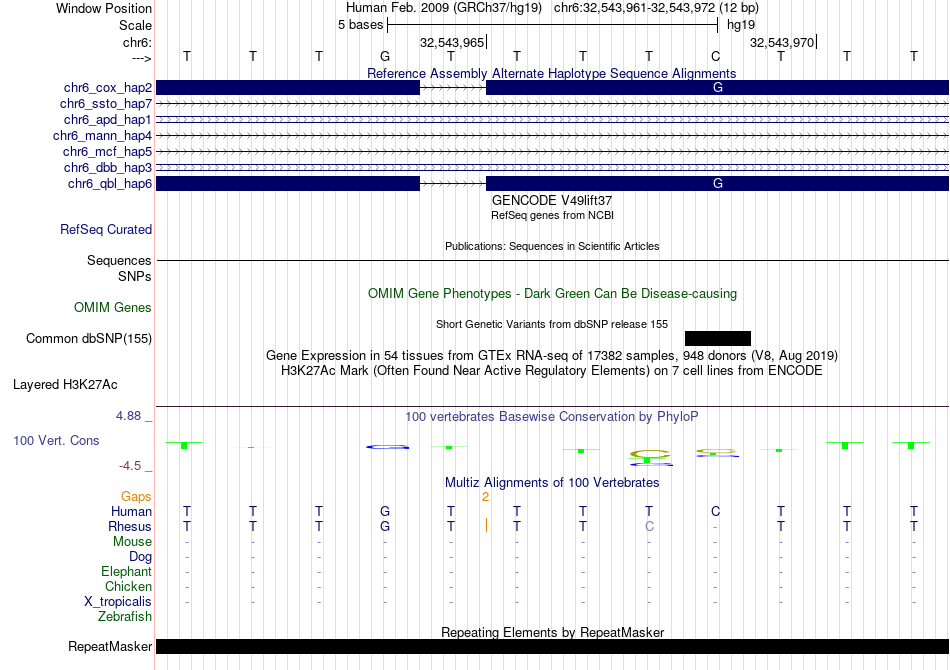Click the ---> strand direction arrow
The height and width of the screenshot is (670, 950).
click(142, 58)
